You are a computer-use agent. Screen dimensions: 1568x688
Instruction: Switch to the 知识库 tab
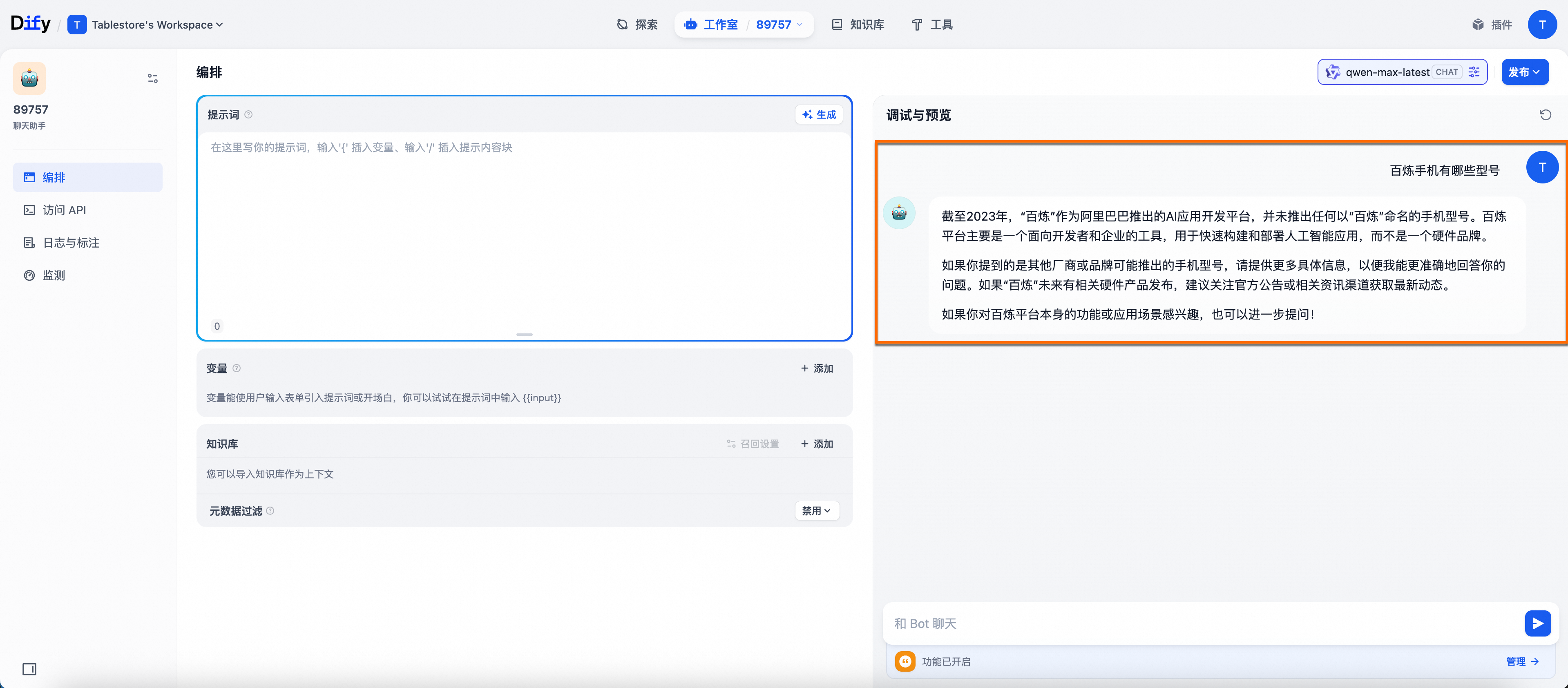tap(858, 25)
